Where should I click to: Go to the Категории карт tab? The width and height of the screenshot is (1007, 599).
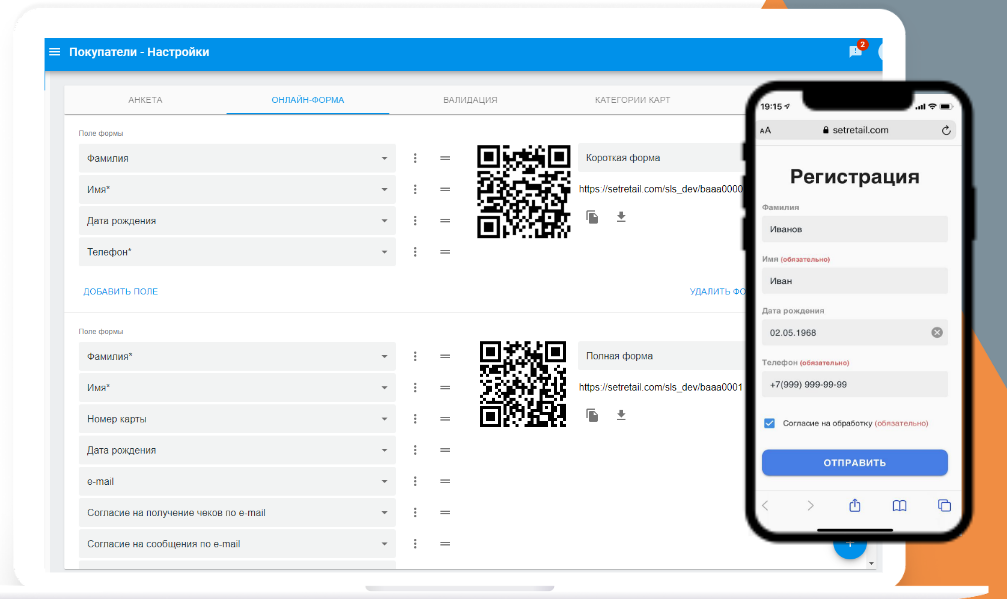tap(632, 101)
